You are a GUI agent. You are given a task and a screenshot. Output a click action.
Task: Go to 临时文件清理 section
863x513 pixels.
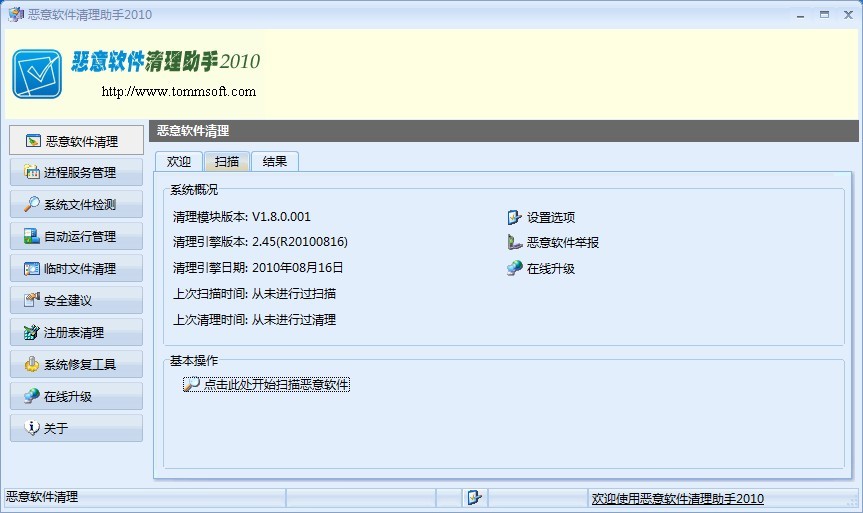click(76, 269)
